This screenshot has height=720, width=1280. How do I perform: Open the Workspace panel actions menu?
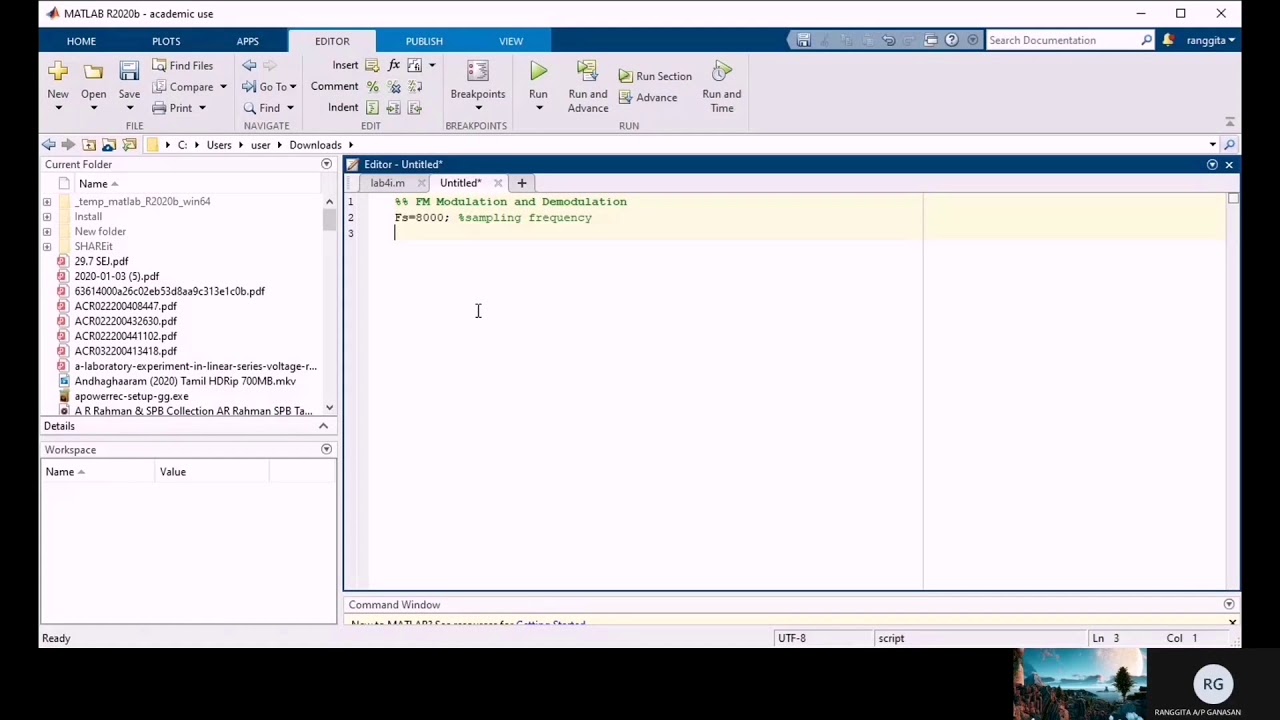pyautogui.click(x=326, y=450)
